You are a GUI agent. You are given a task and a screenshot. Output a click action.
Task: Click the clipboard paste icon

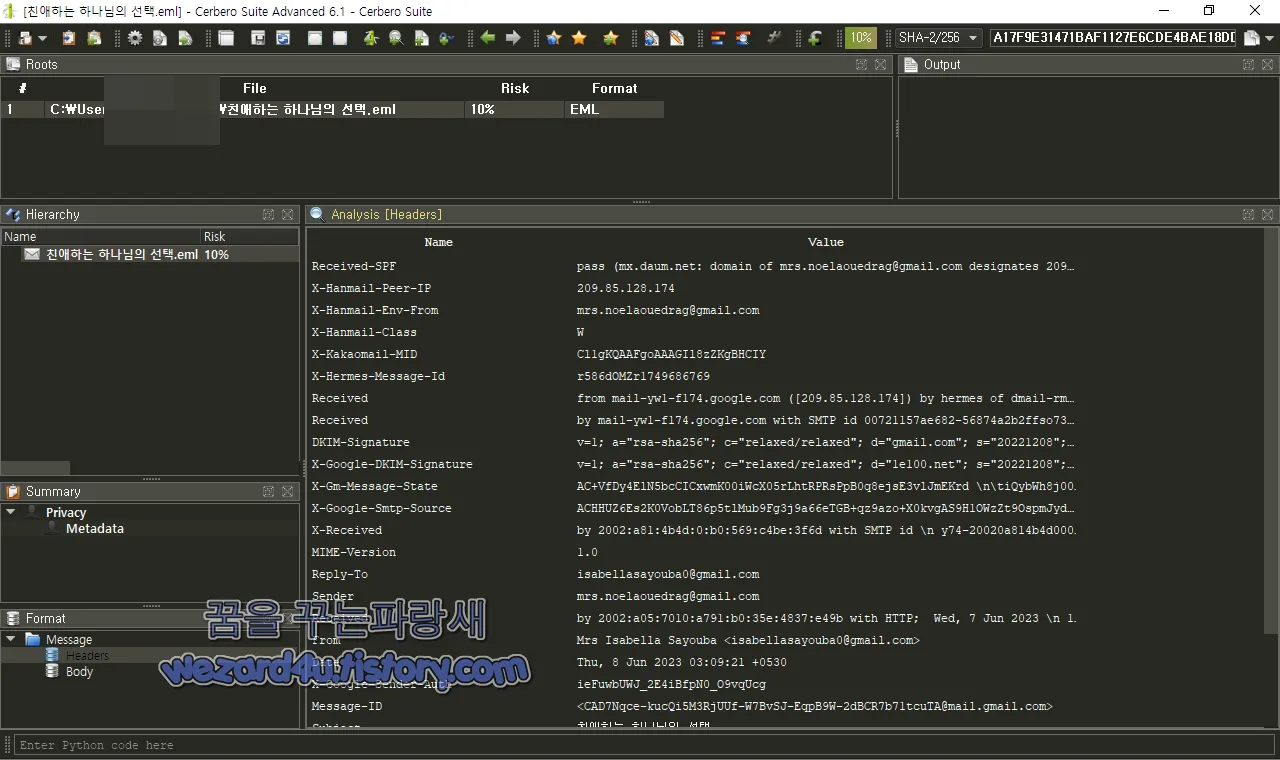point(69,38)
